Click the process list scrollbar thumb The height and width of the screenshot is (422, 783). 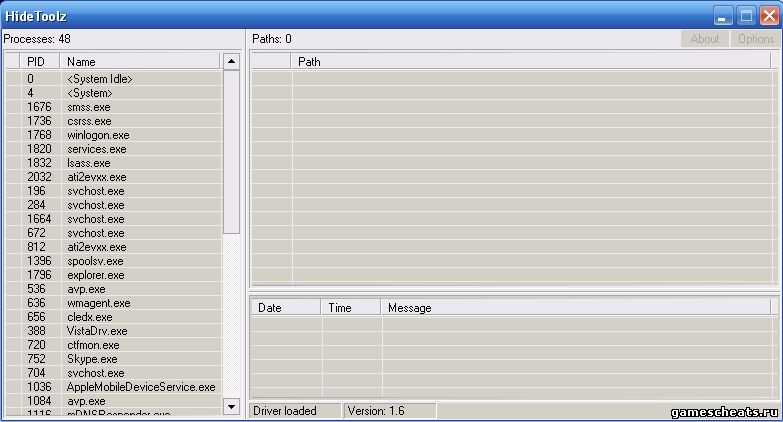point(231,150)
